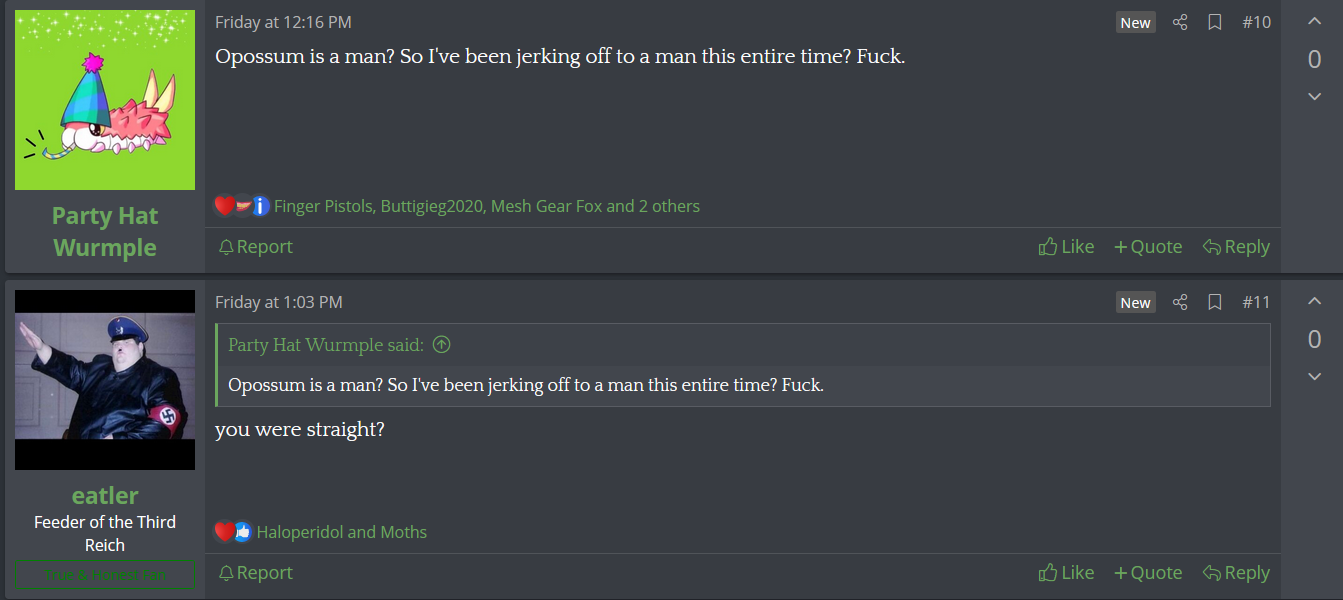
Task: Quote Party Hat Wurmple's post
Action: (1148, 247)
